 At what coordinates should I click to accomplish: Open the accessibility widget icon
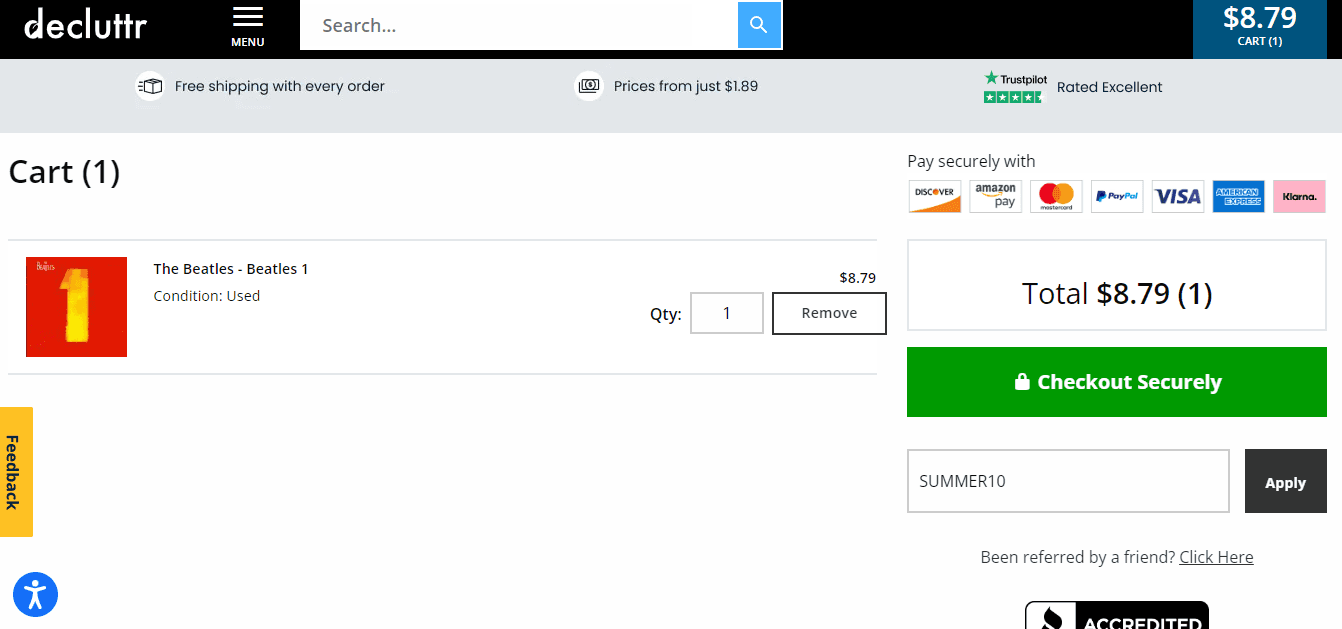(x=35, y=594)
